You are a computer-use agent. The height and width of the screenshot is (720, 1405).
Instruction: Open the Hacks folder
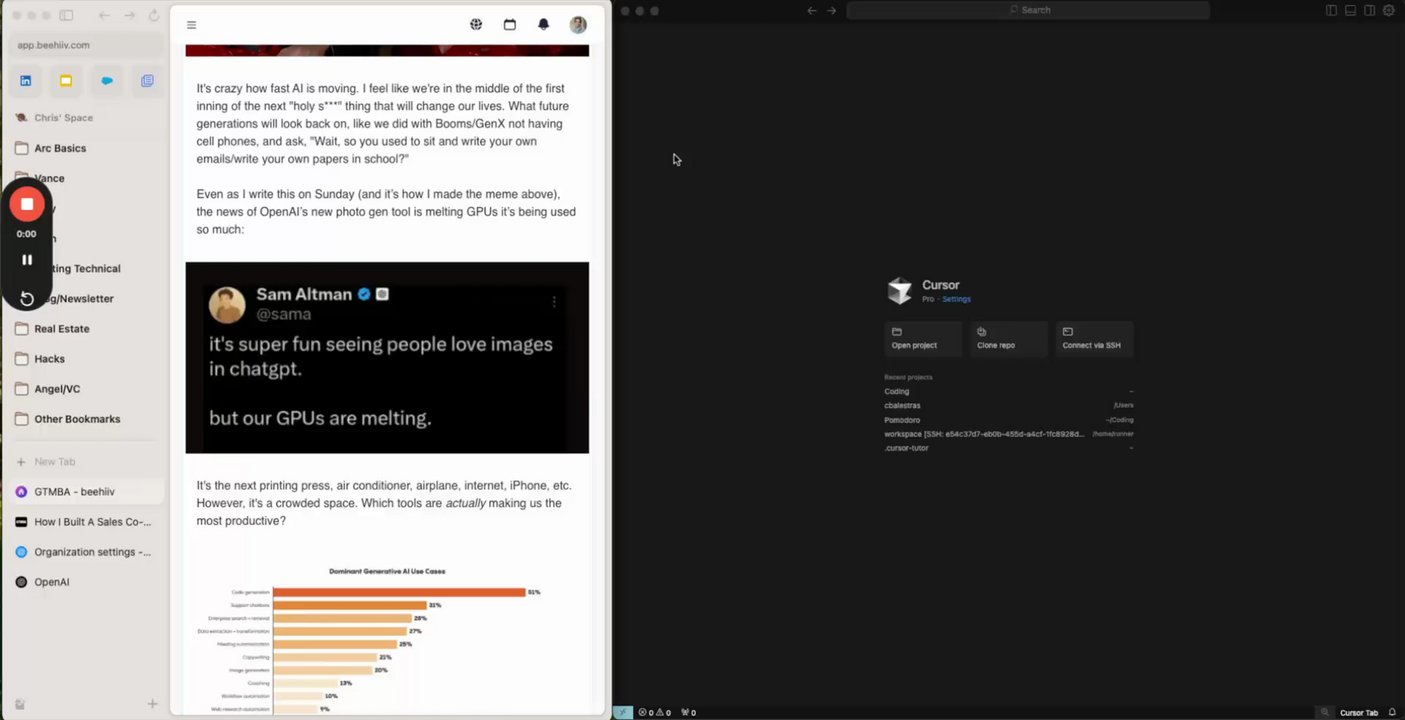86,358
